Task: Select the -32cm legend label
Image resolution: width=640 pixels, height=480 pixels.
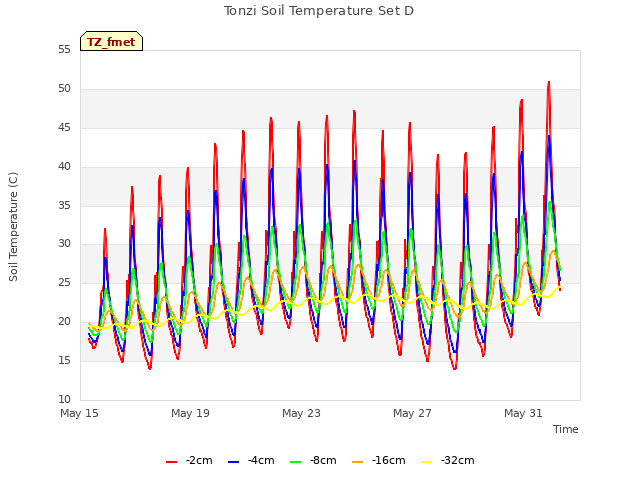Action: tap(458, 460)
